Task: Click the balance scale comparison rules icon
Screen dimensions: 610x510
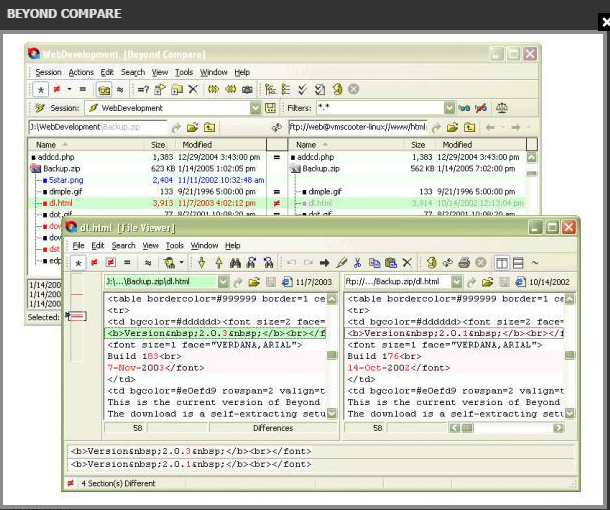Action: coord(501,108)
